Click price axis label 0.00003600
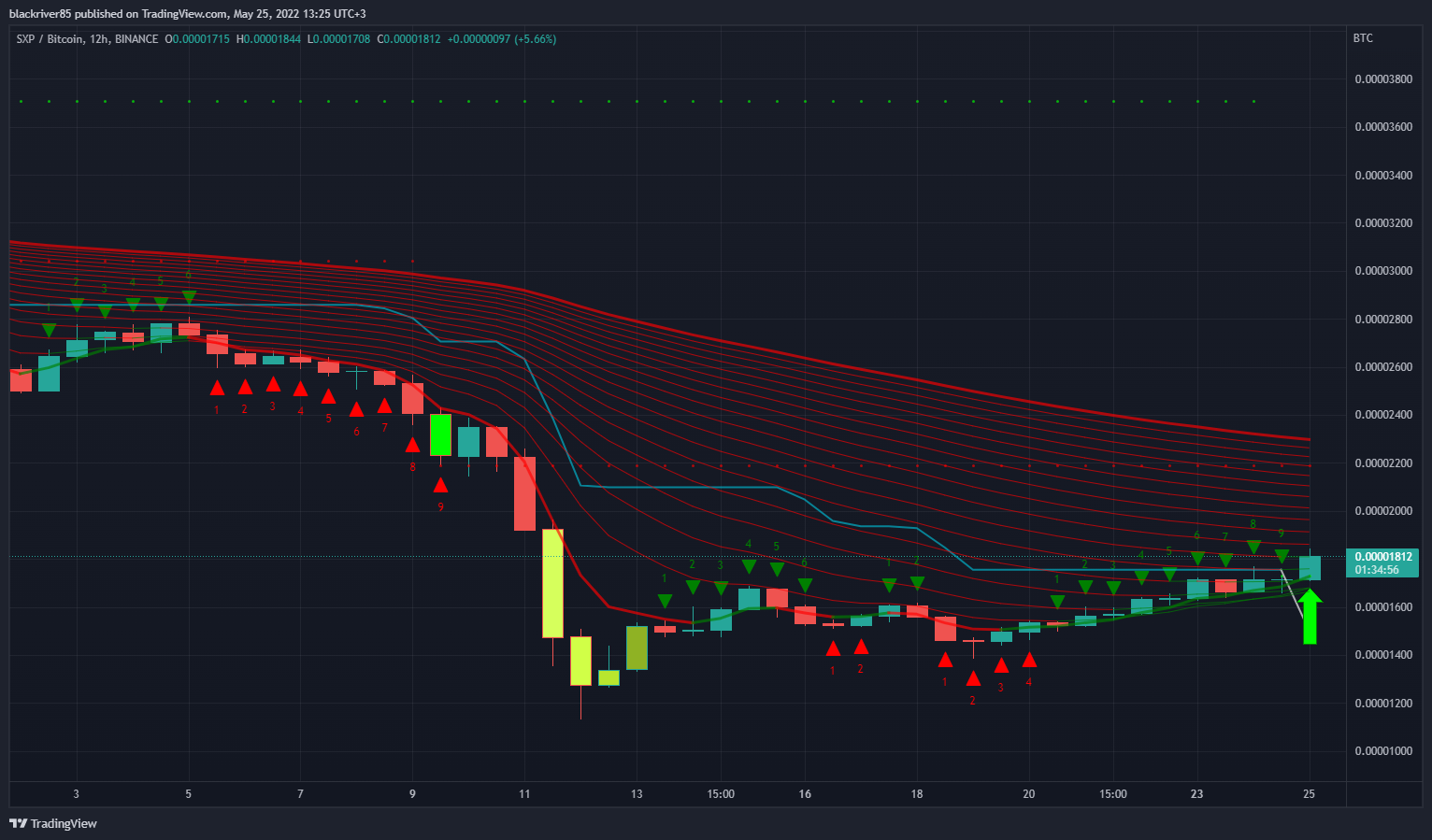The height and width of the screenshot is (840, 1432). (x=1383, y=127)
